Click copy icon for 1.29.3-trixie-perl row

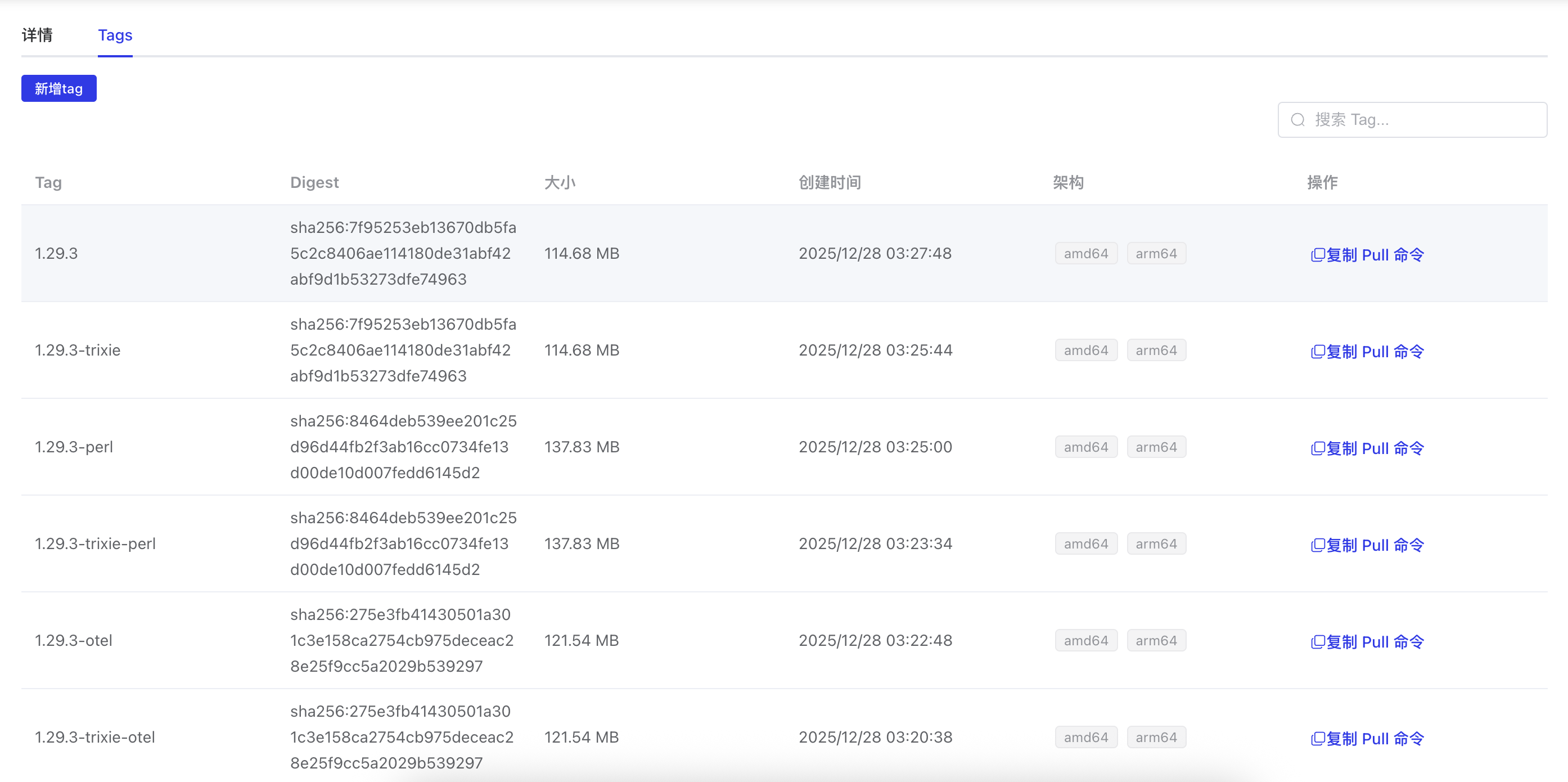click(x=1317, y=546)
